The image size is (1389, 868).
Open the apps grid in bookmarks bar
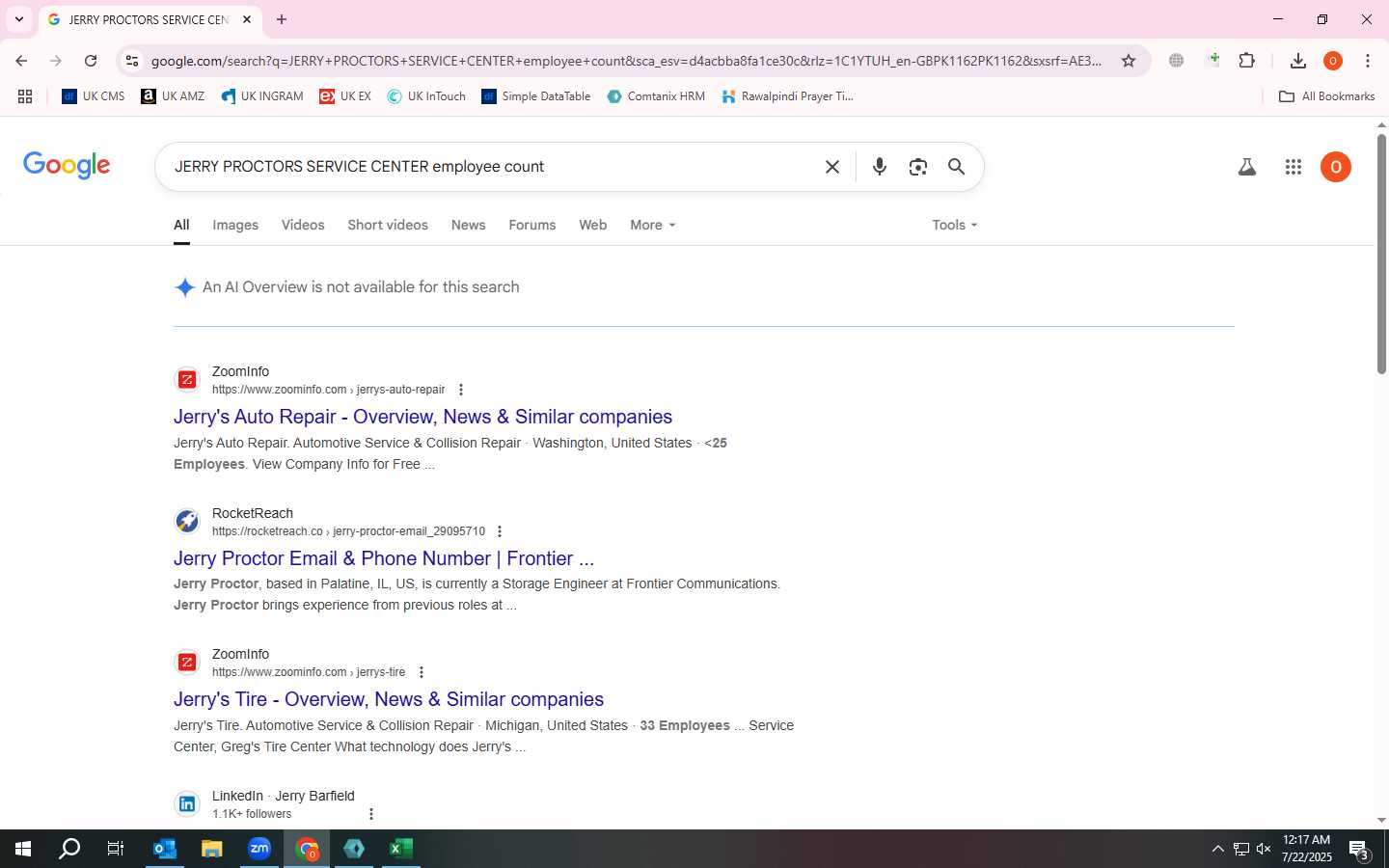point(25,96)
